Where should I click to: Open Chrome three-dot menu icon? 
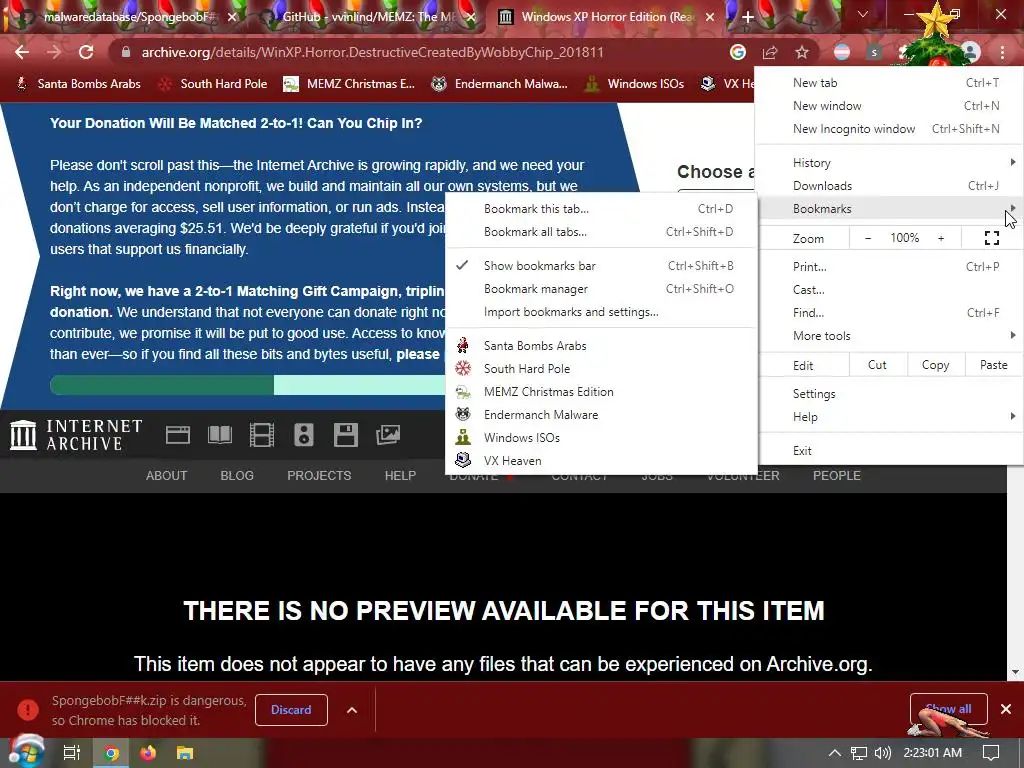click(x=1002, y=52)
